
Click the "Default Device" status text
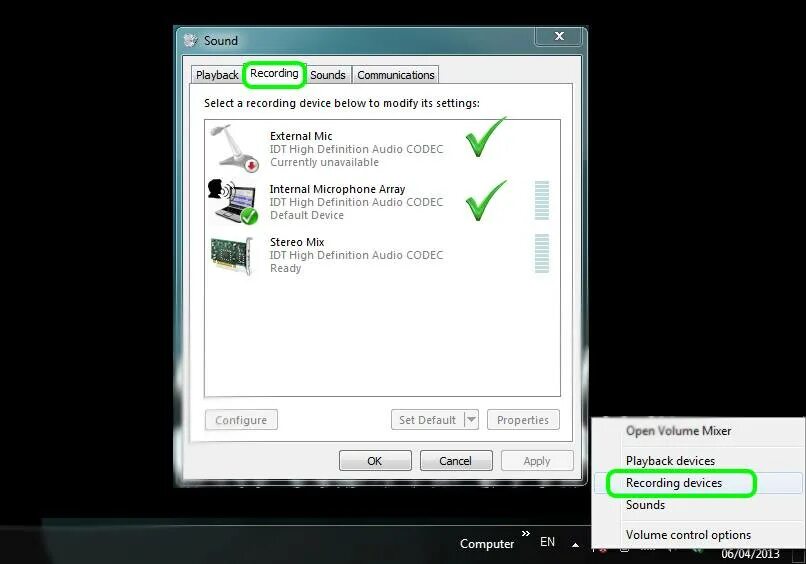pos(307,215)
